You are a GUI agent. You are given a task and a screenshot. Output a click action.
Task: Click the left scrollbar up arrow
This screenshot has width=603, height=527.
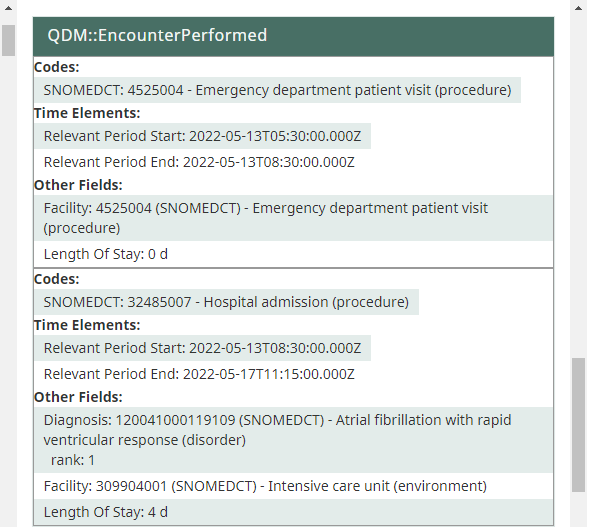[x=8, y=8]
